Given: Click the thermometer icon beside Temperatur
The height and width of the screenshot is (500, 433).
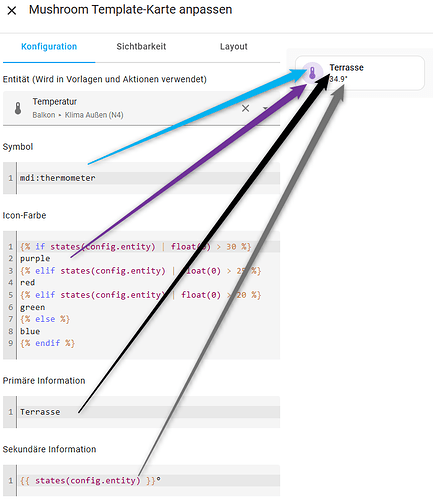Looking at the screenshot, I should (18, 108).
